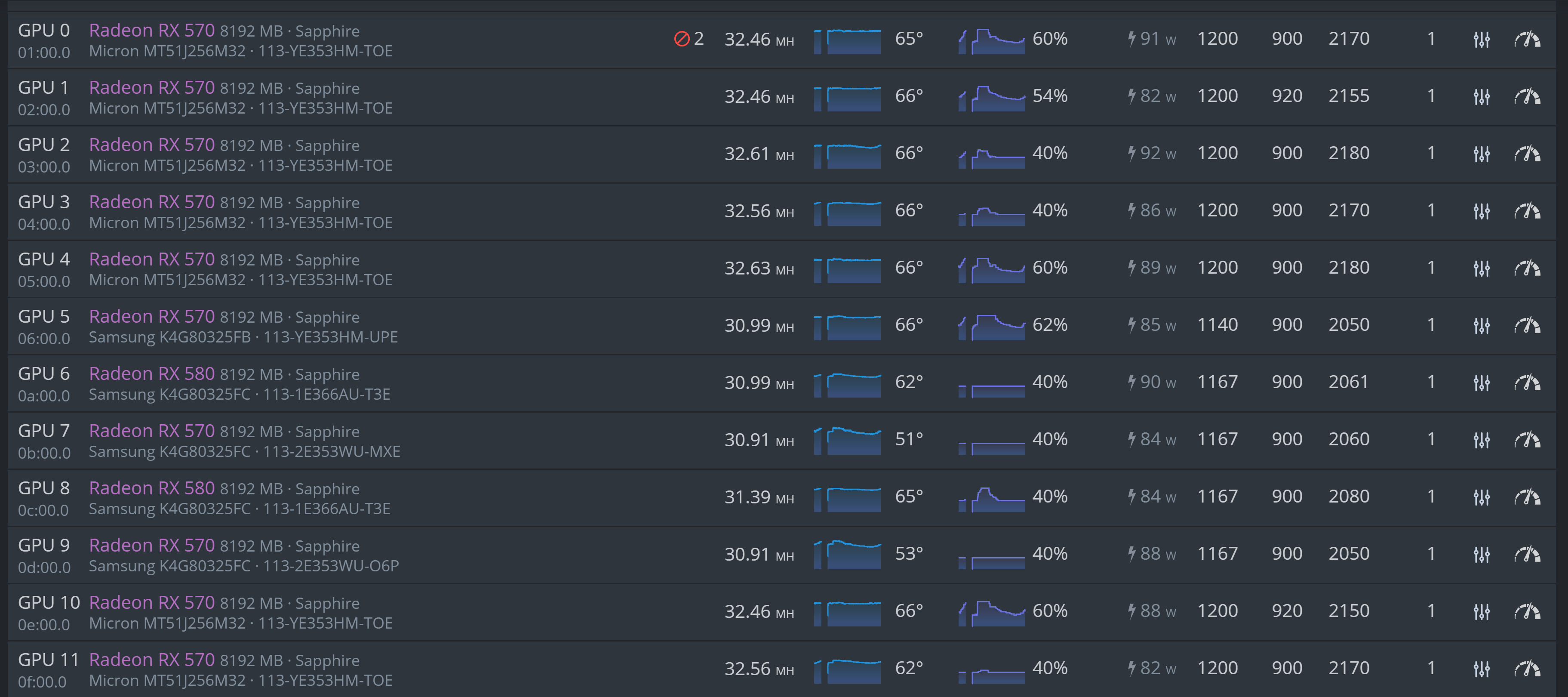
Task: Click the 32.61 MH hashrate on GPU 2
Action: click(x=759, y=154)
